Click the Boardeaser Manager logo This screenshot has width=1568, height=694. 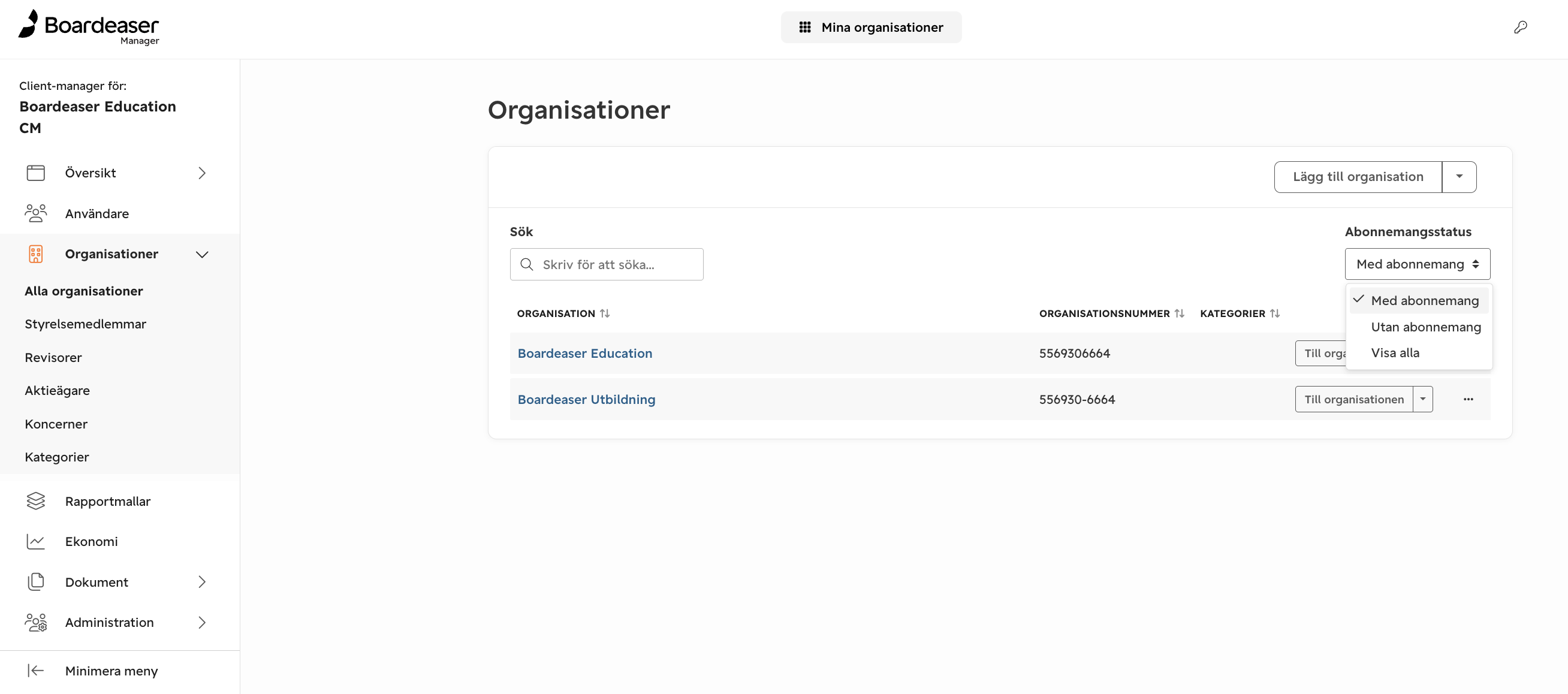click(89, 28)
